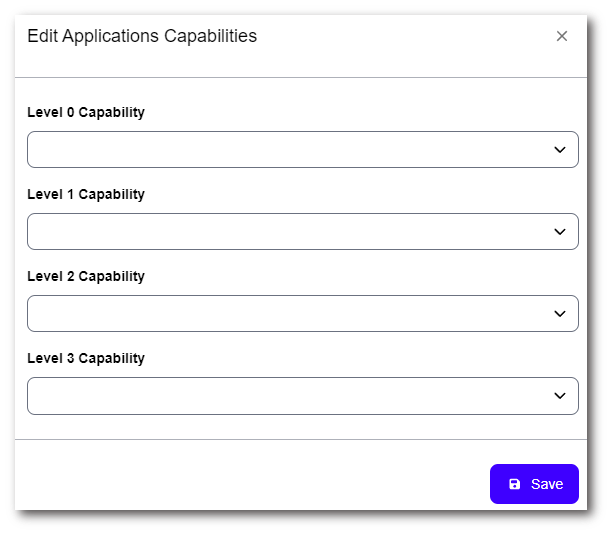
Task: Click the chevron arrow of Level 3 dropdown
Action: [x=560, y=396]
